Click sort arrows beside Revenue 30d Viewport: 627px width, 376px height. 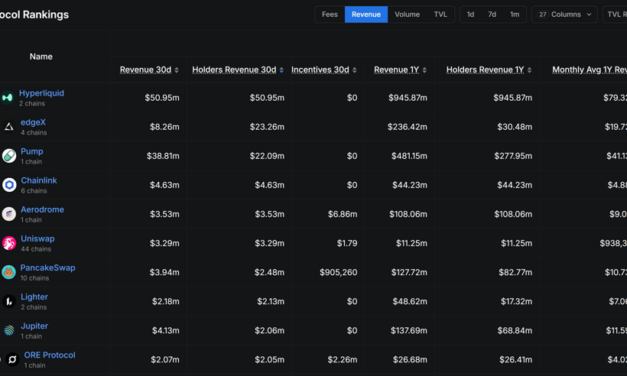point(176,70)
